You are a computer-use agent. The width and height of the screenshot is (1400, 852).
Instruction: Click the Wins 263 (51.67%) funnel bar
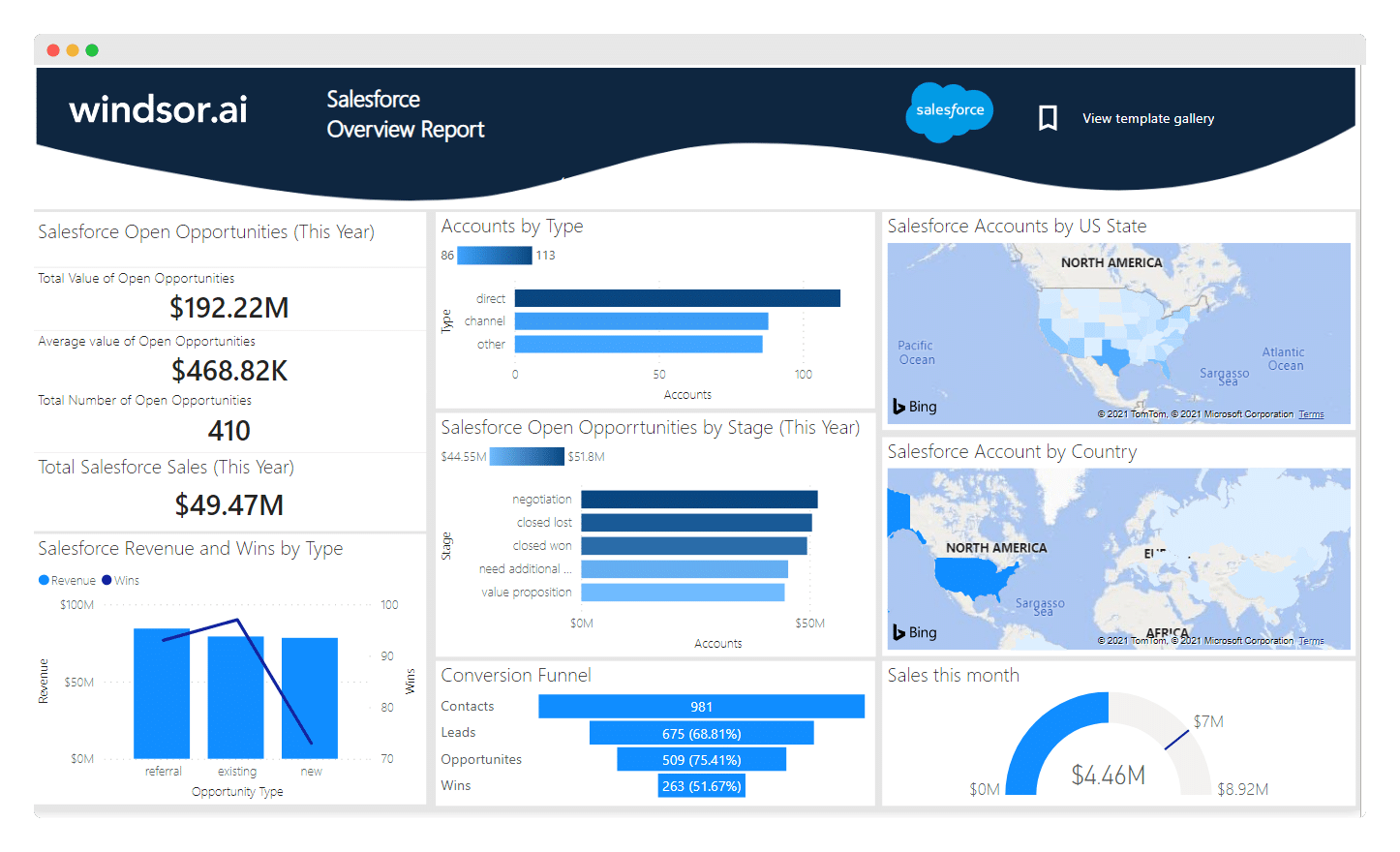click(x=702, y=785)
